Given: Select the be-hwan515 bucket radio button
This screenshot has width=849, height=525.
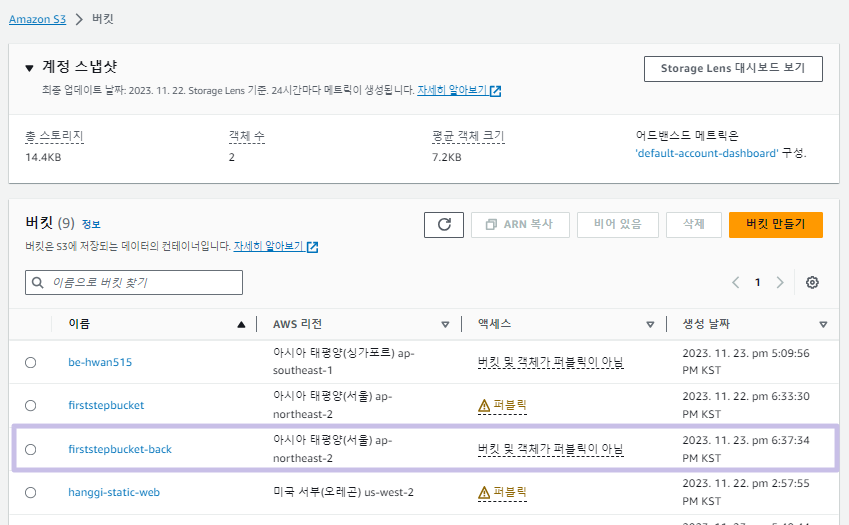Looking at the screenshot, I should [x=30, y=362].
